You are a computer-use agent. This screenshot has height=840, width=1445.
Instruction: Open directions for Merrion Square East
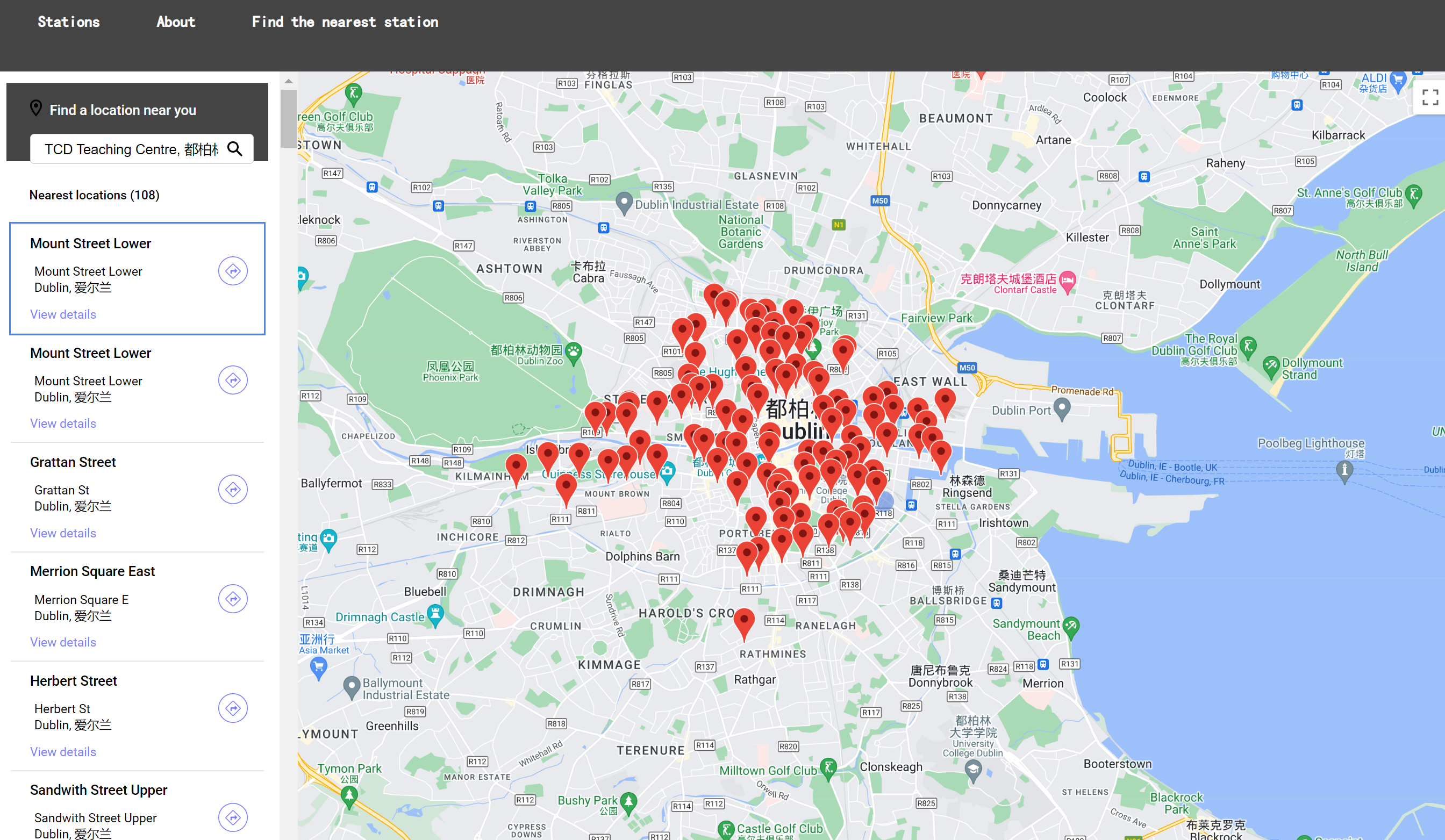[x=232, y=598]
